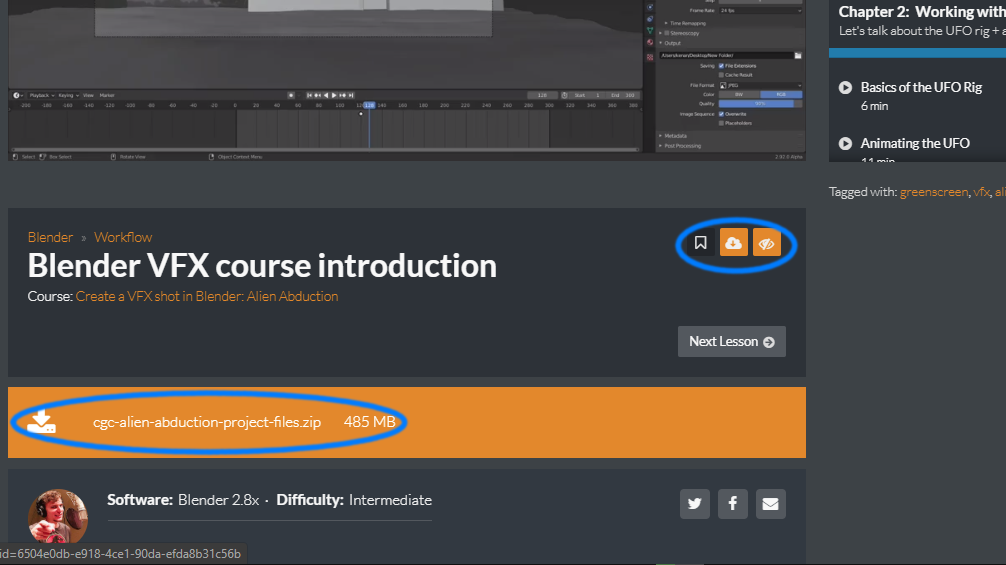Select the BW color mode
1006x565 pixels.
(x=739, y=94)
